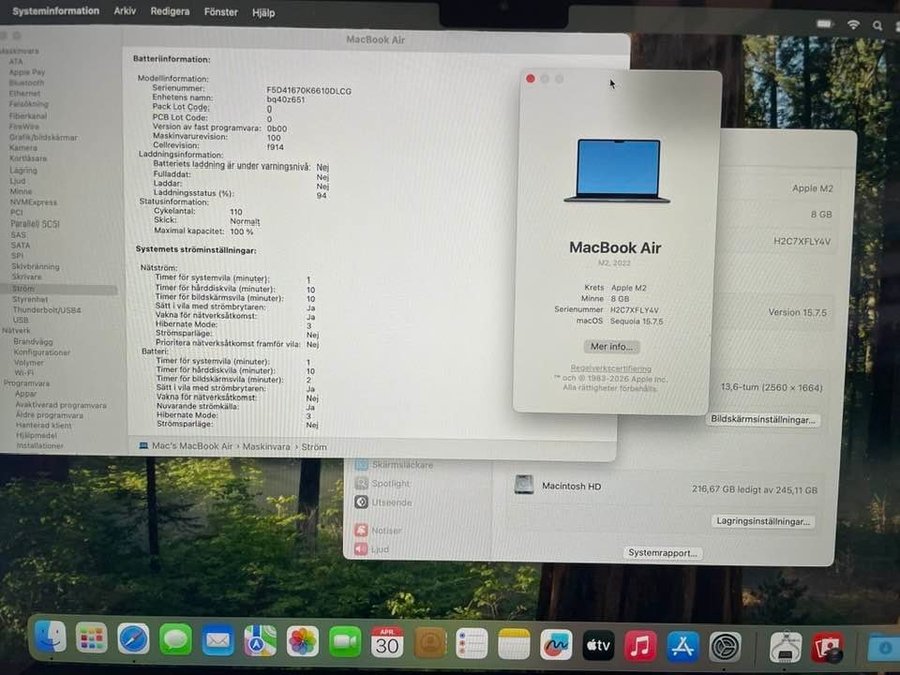Select Bluetooth in the hardware list
The height and width of the screenshot is (675, 900).
[x=26, y=83]
